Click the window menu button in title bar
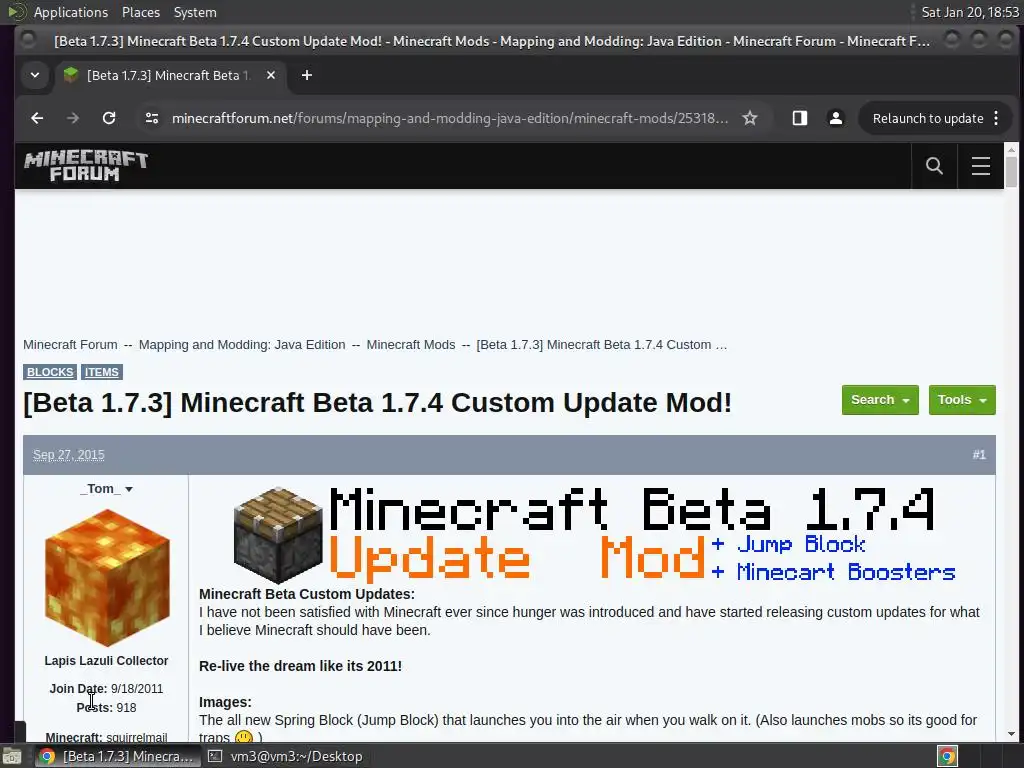Image resolution: width=1024 pixels, height=768 pixels. (28, 40)
